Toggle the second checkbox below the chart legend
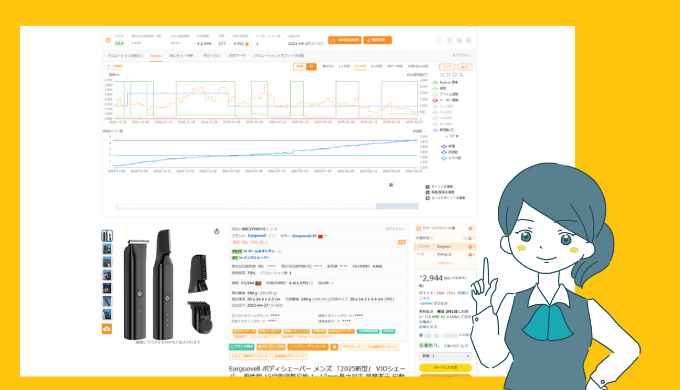The width and height of the screenshot is (680, 390). pos(428,192)
